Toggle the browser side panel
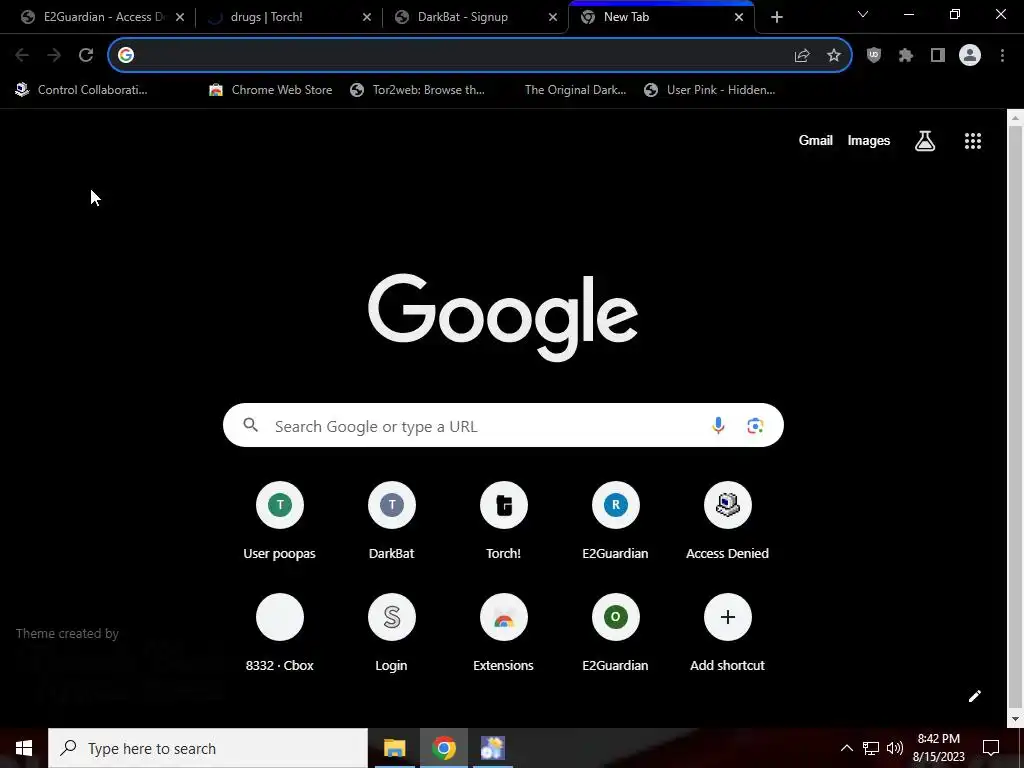The image size is (1024, 768). [938, 56]
